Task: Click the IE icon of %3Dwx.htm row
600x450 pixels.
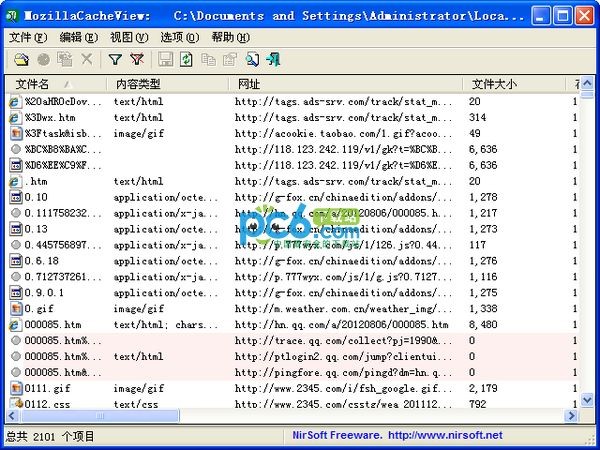Action: coord(15,117)
